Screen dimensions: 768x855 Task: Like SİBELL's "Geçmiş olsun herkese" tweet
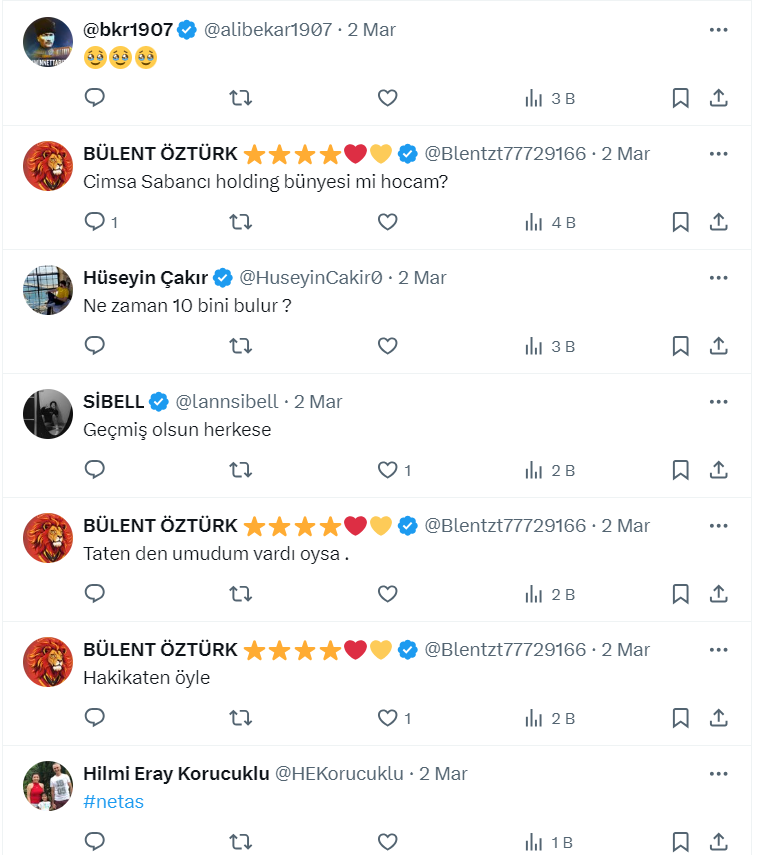[388, 470]
